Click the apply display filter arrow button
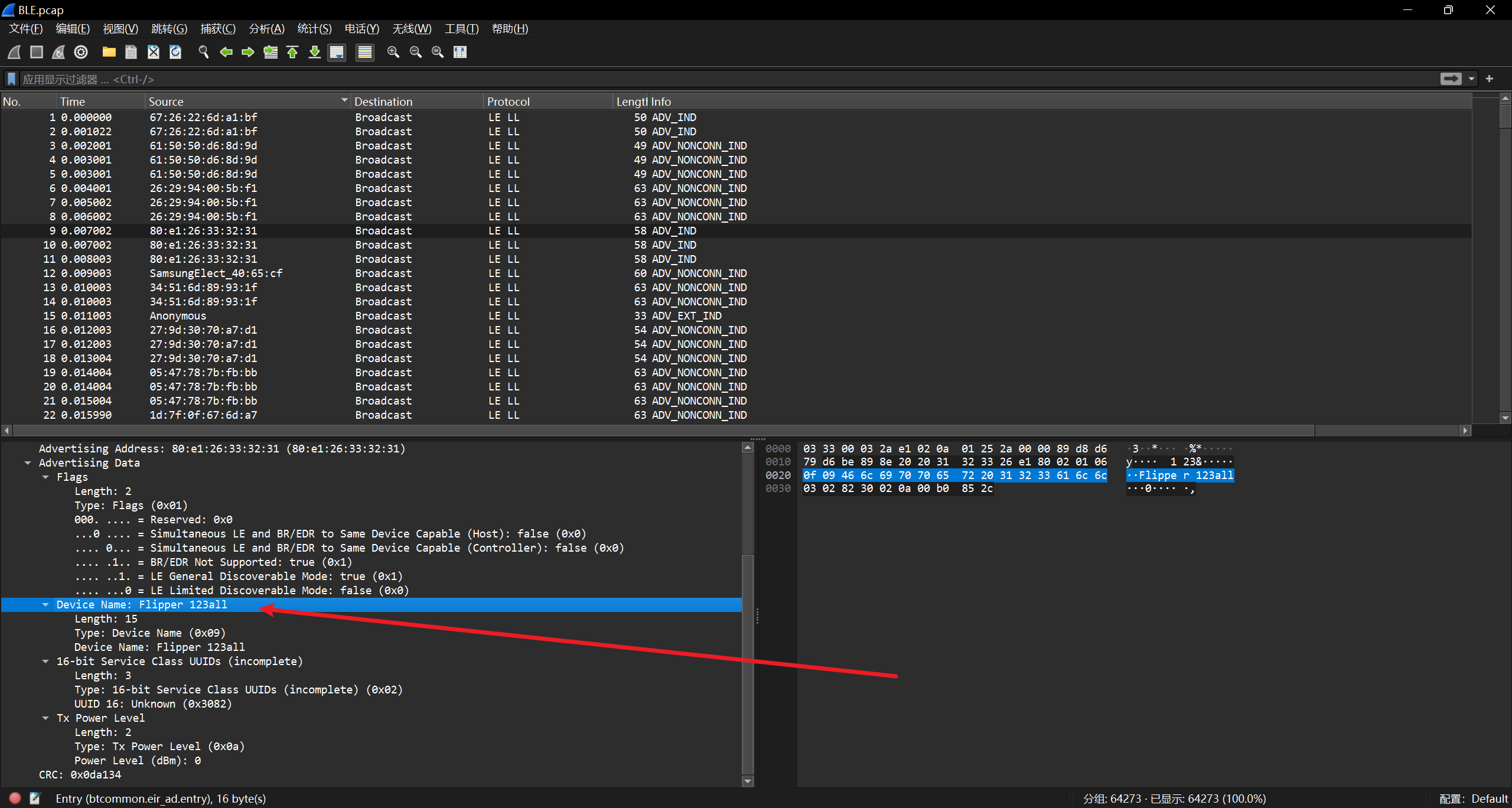 tap(1451, 79)
